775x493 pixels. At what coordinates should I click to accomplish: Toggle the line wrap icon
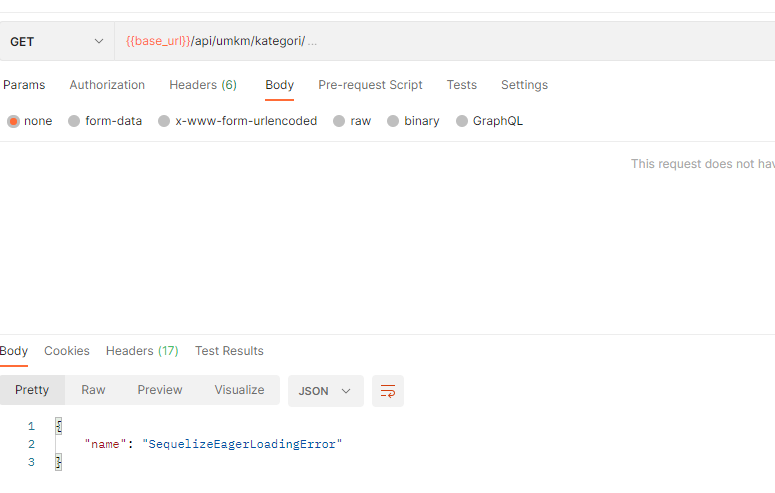(388, 391)
